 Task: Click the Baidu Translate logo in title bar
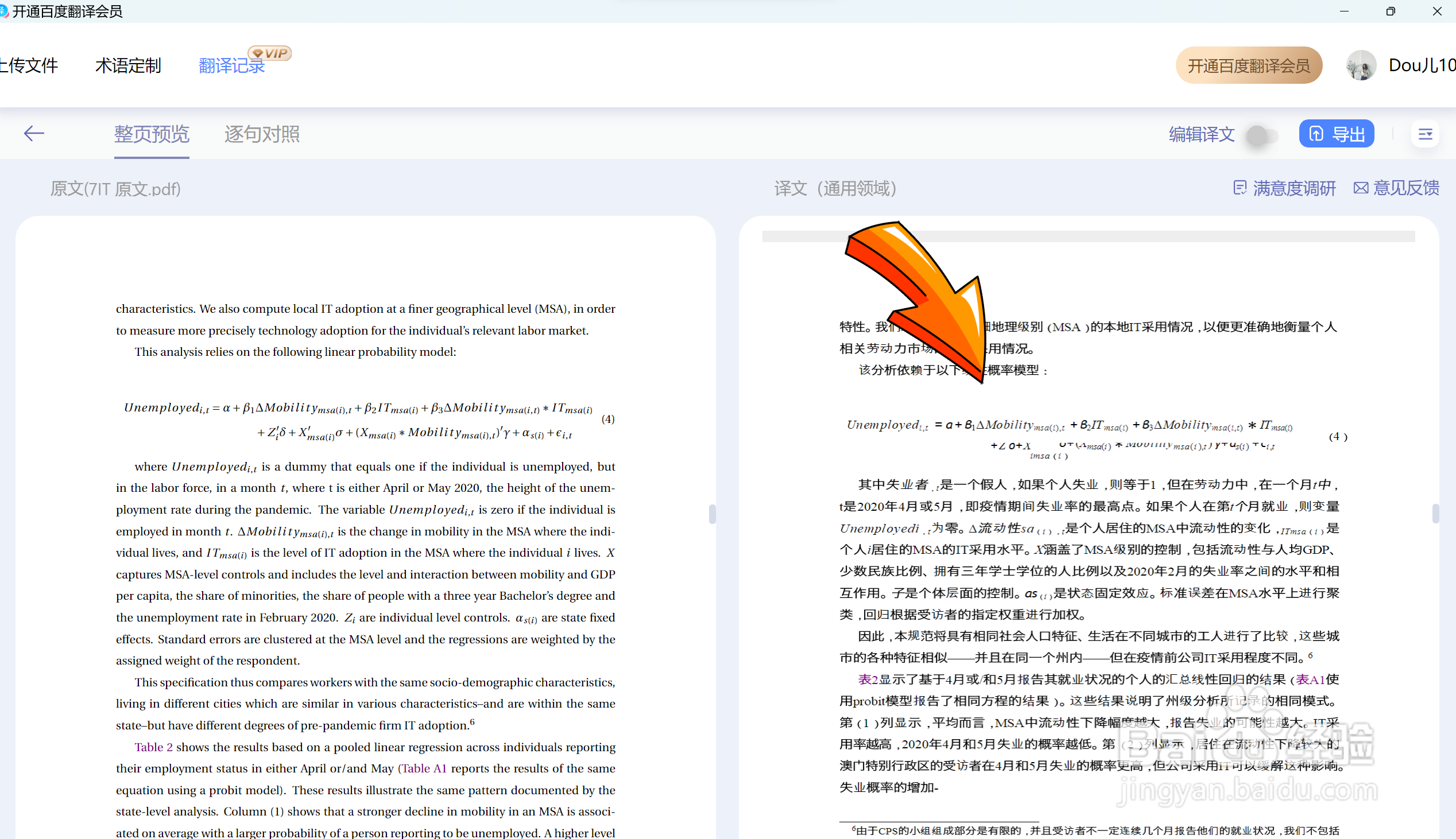pos(3,11)
